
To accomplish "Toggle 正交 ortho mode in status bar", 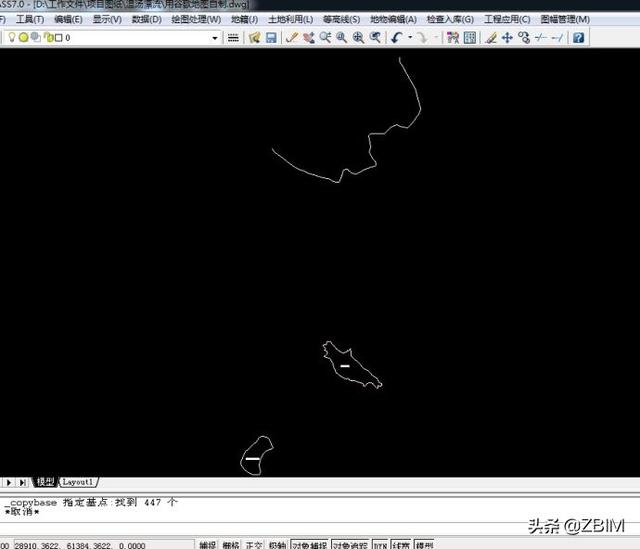I will [x=254, y=545].
